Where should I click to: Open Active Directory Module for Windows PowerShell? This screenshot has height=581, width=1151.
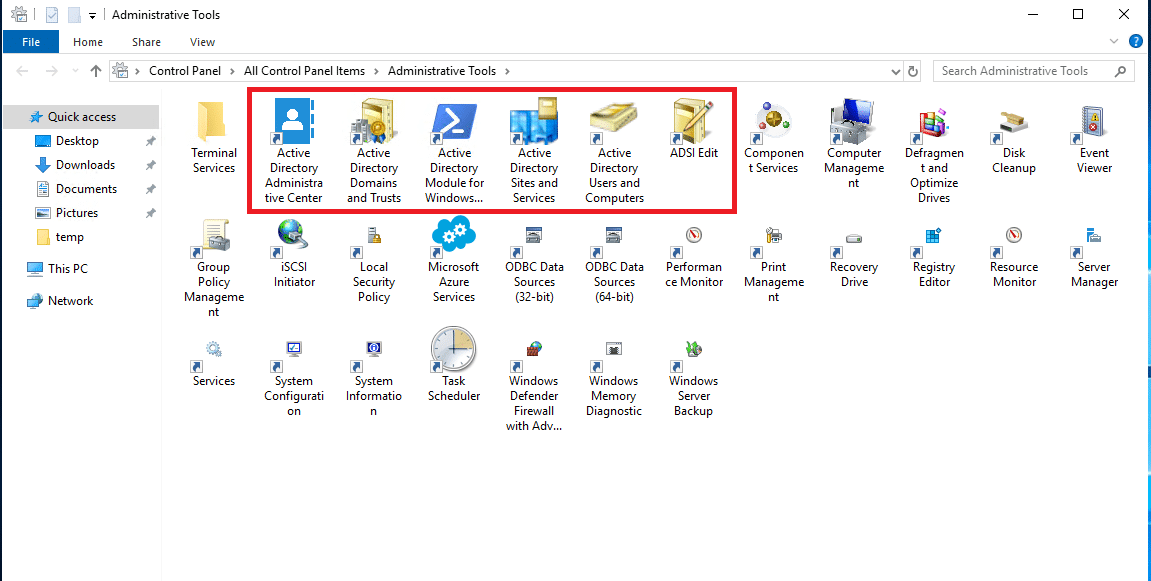pos(454,152)
